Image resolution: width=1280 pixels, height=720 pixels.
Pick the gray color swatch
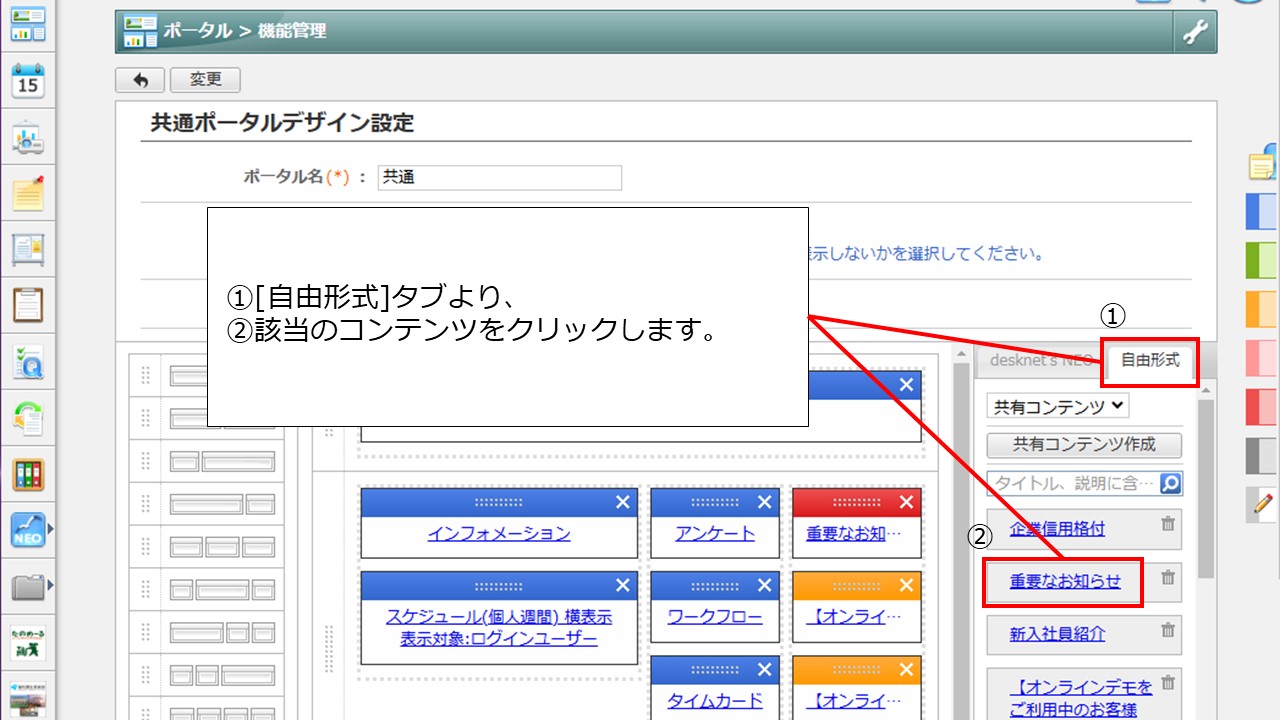(x=1263, y=456)
